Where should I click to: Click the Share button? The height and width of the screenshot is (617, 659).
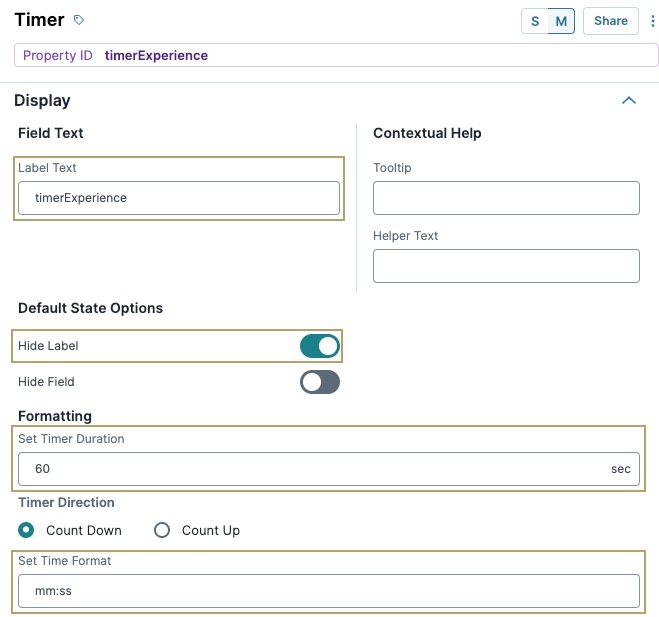611,21
